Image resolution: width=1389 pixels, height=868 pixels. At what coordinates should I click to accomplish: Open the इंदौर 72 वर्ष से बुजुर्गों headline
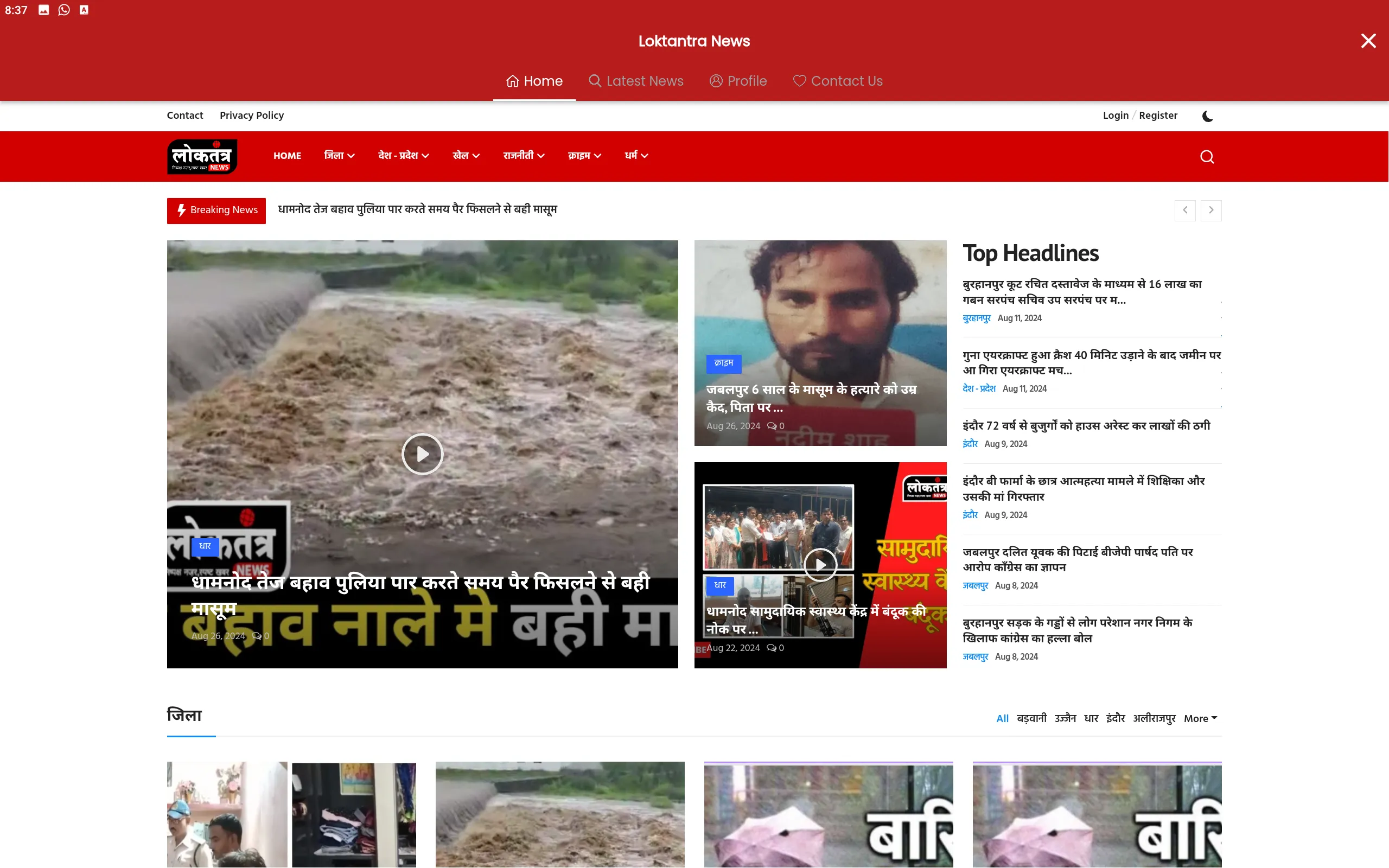tap(1086, 426)
